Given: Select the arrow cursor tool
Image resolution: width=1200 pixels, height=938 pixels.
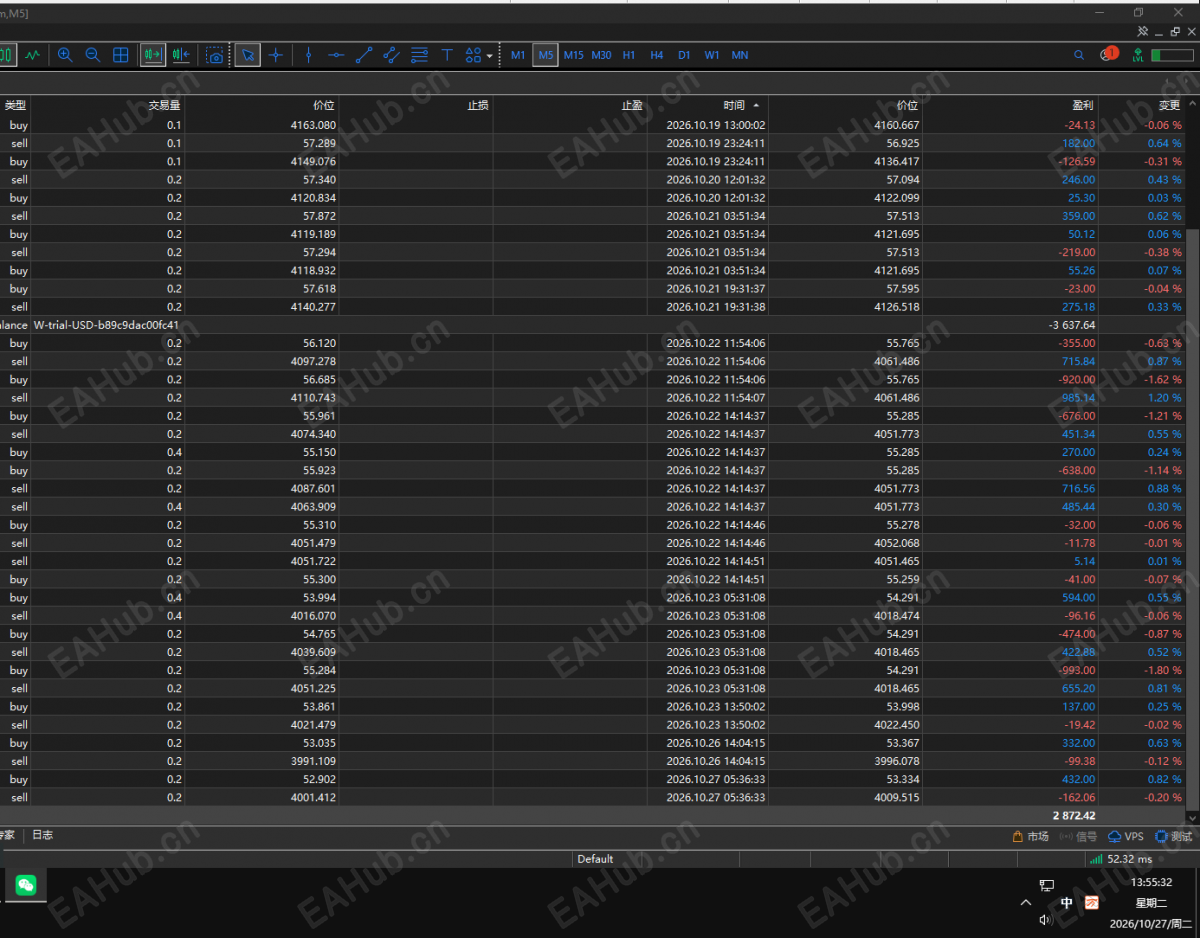Looking at the screenshot, I should click(x=248, y=55).
